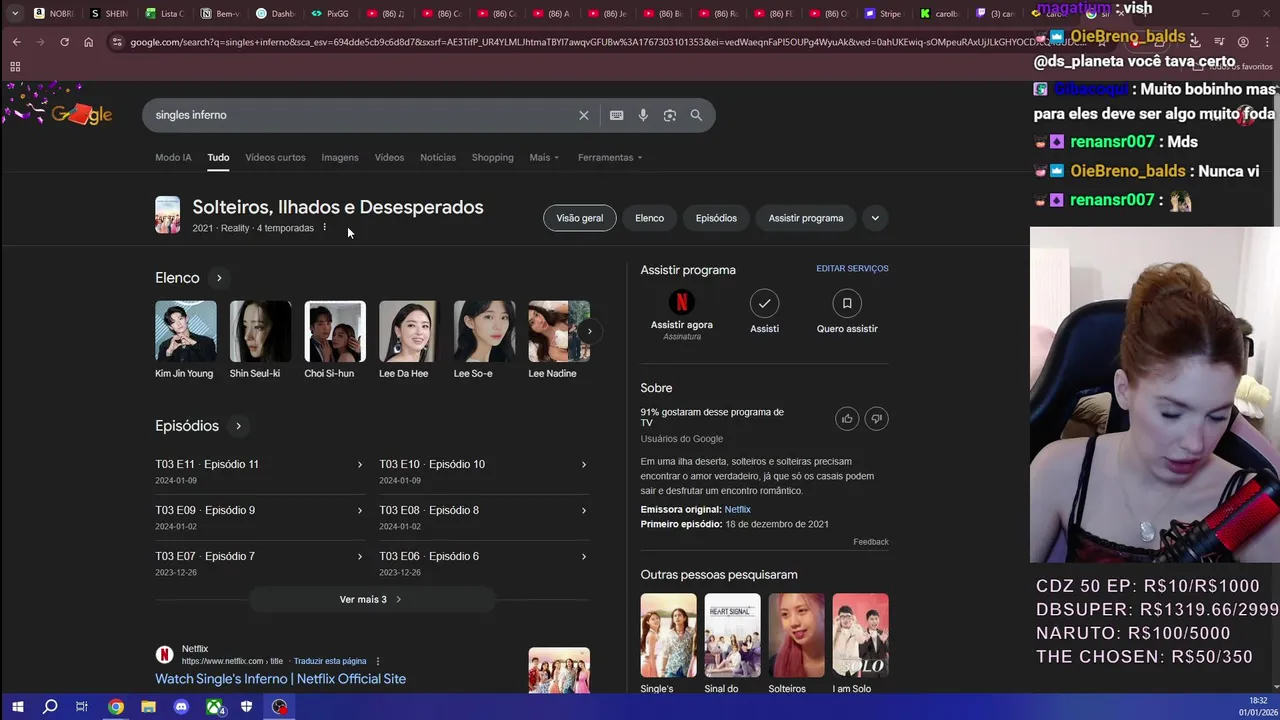Open T03 E07 Episódio 7 row
Screen dimensions: 1280x720
pos(259,563)
